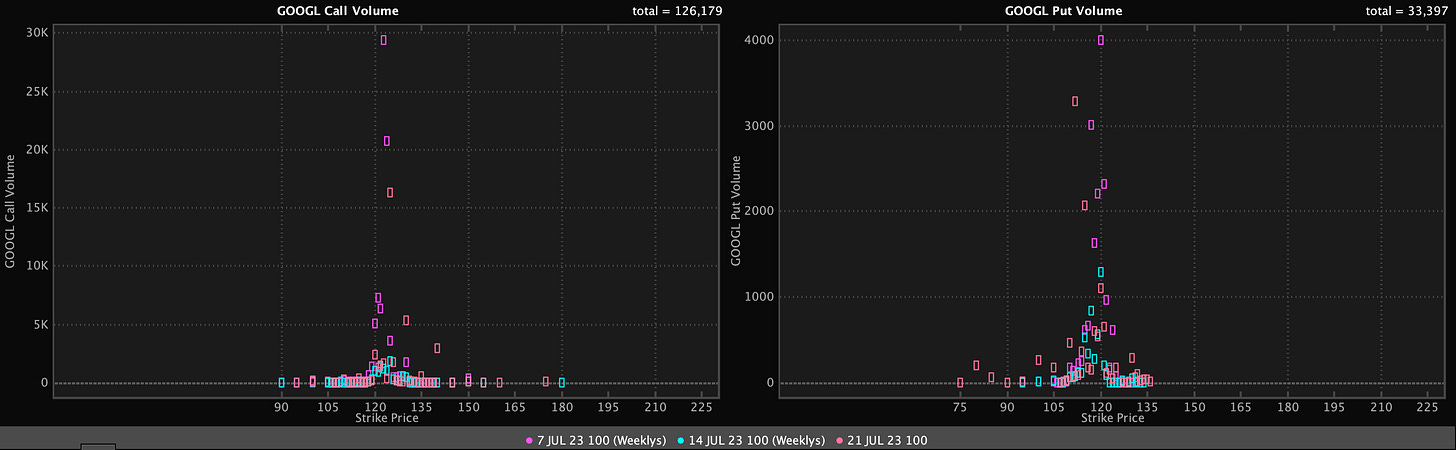Toggle the 14 JUL 23 100 (Weeklys) legend entry

pos(751,441)
